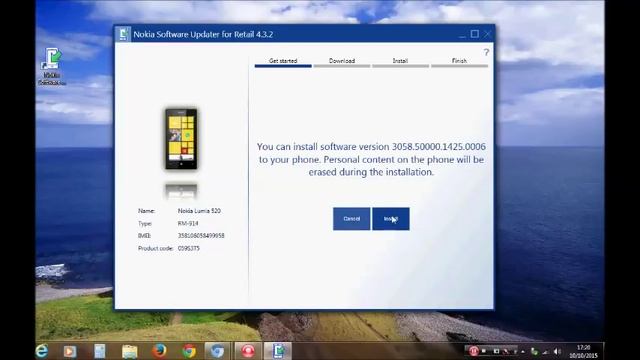Click the red screen recorder taskbar icon
This screenshot has height=360, width=640.
pyautogui.click(x=247, y=351)
